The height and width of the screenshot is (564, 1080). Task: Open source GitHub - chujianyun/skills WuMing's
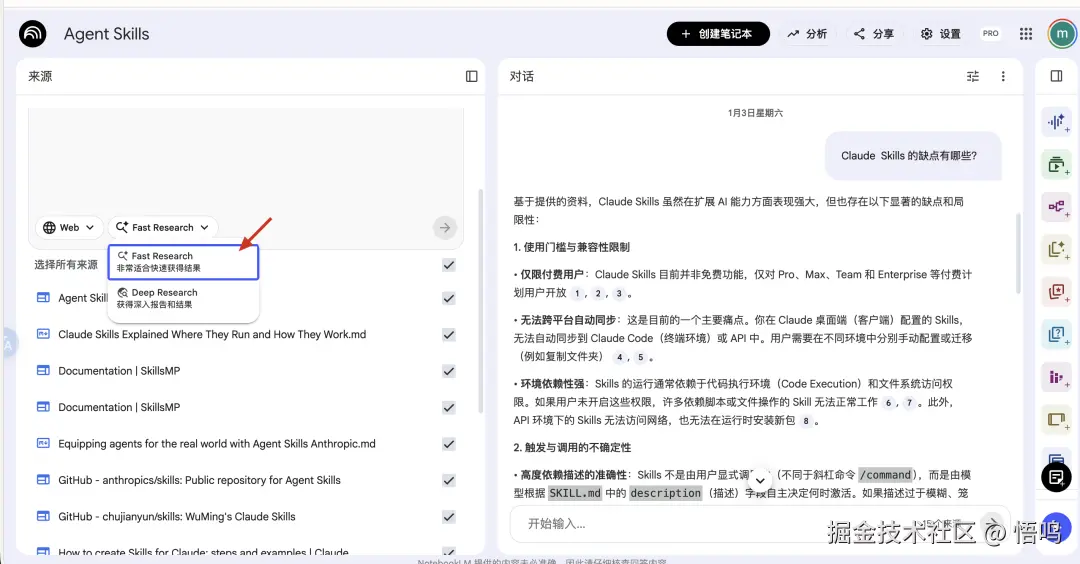pyautogui.click(x=176, y=516)
